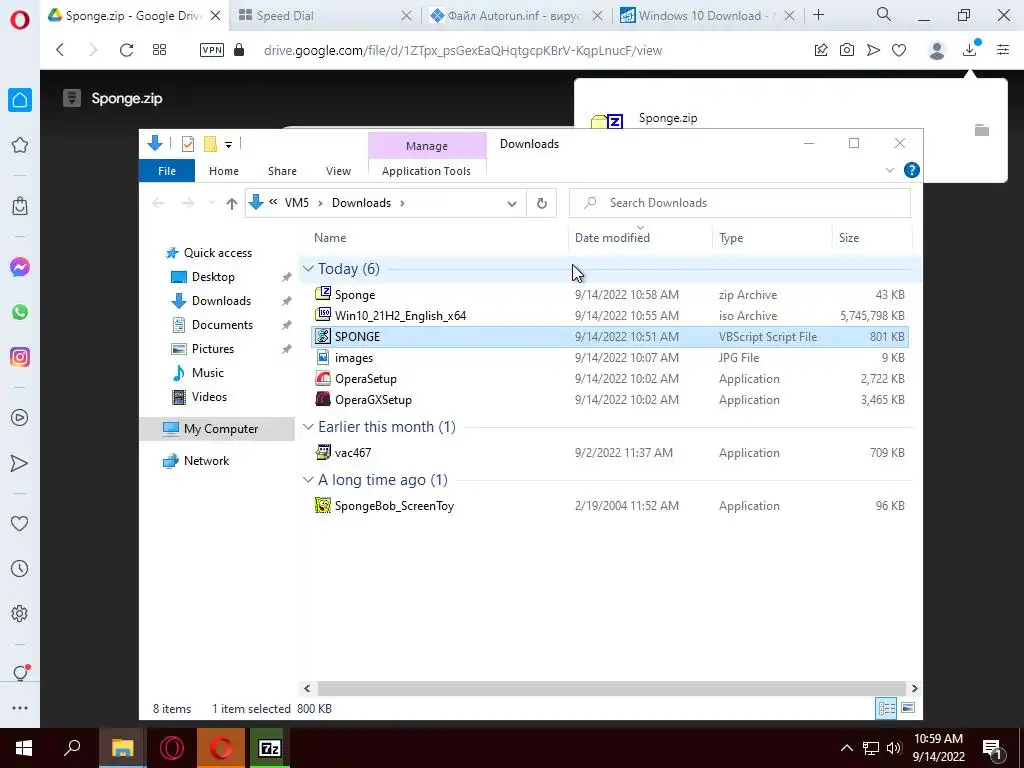This screenshot has width=1024, height=768.
Task: Open three-dots more menu in sidebar
Action: click(20, 707)
